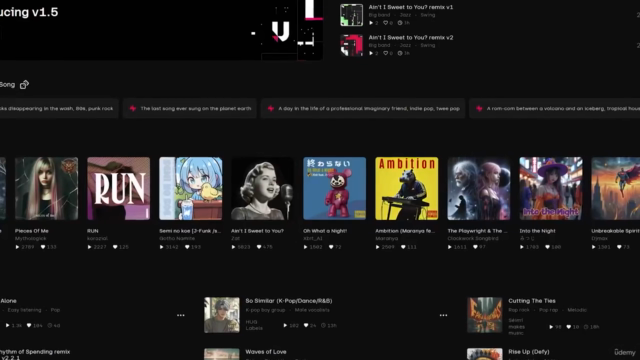Click heart icon under Into the Night
The width and height of the screenshot is (640, 360).
547,247
